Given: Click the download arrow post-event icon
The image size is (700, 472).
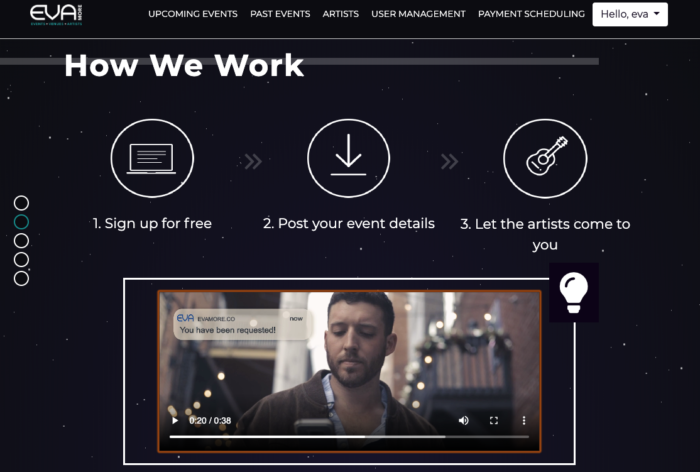Looking at the screenshot, I should [x=348, y=158].
